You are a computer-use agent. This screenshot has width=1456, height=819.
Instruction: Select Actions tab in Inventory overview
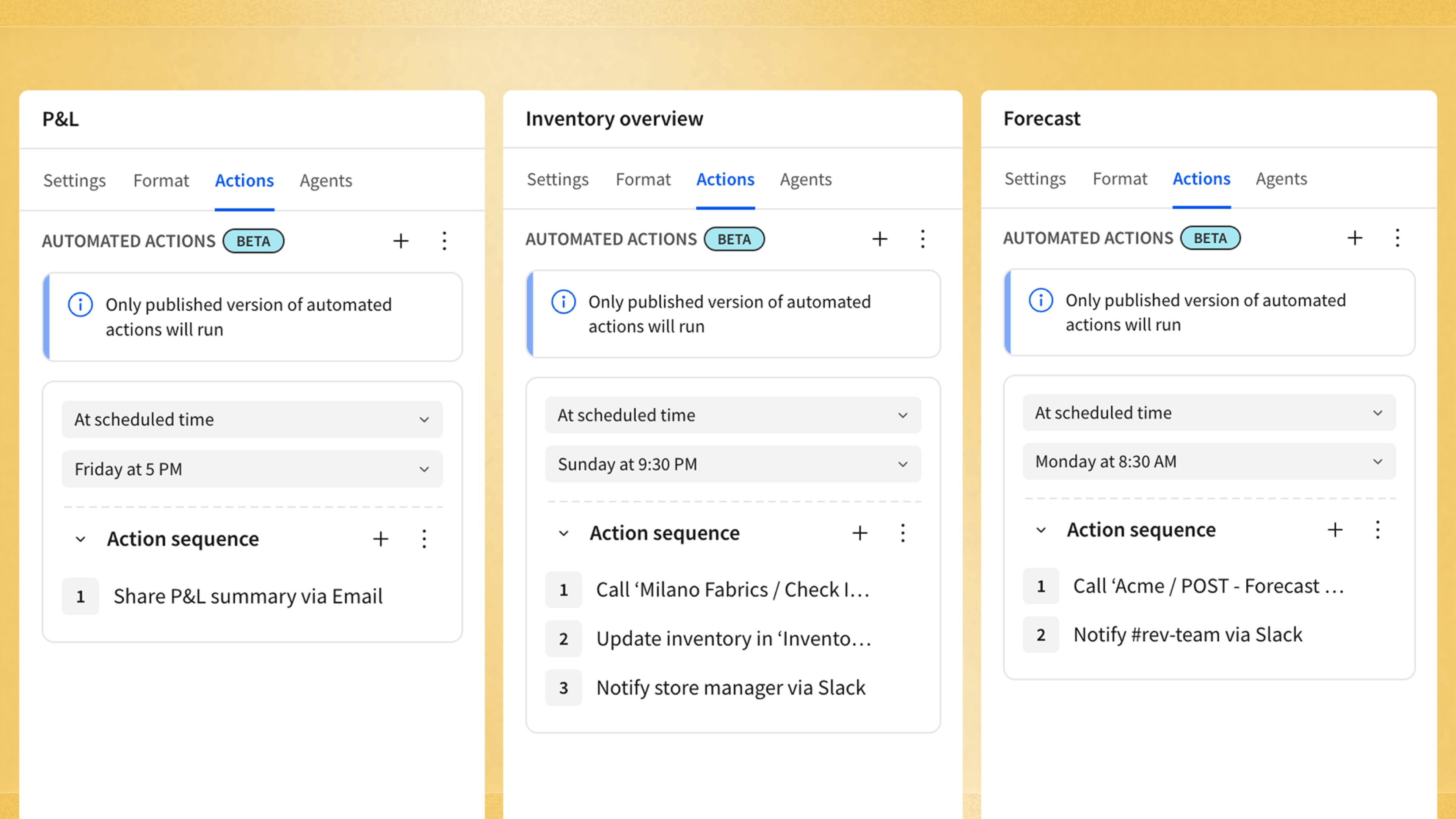coord(725,180)
